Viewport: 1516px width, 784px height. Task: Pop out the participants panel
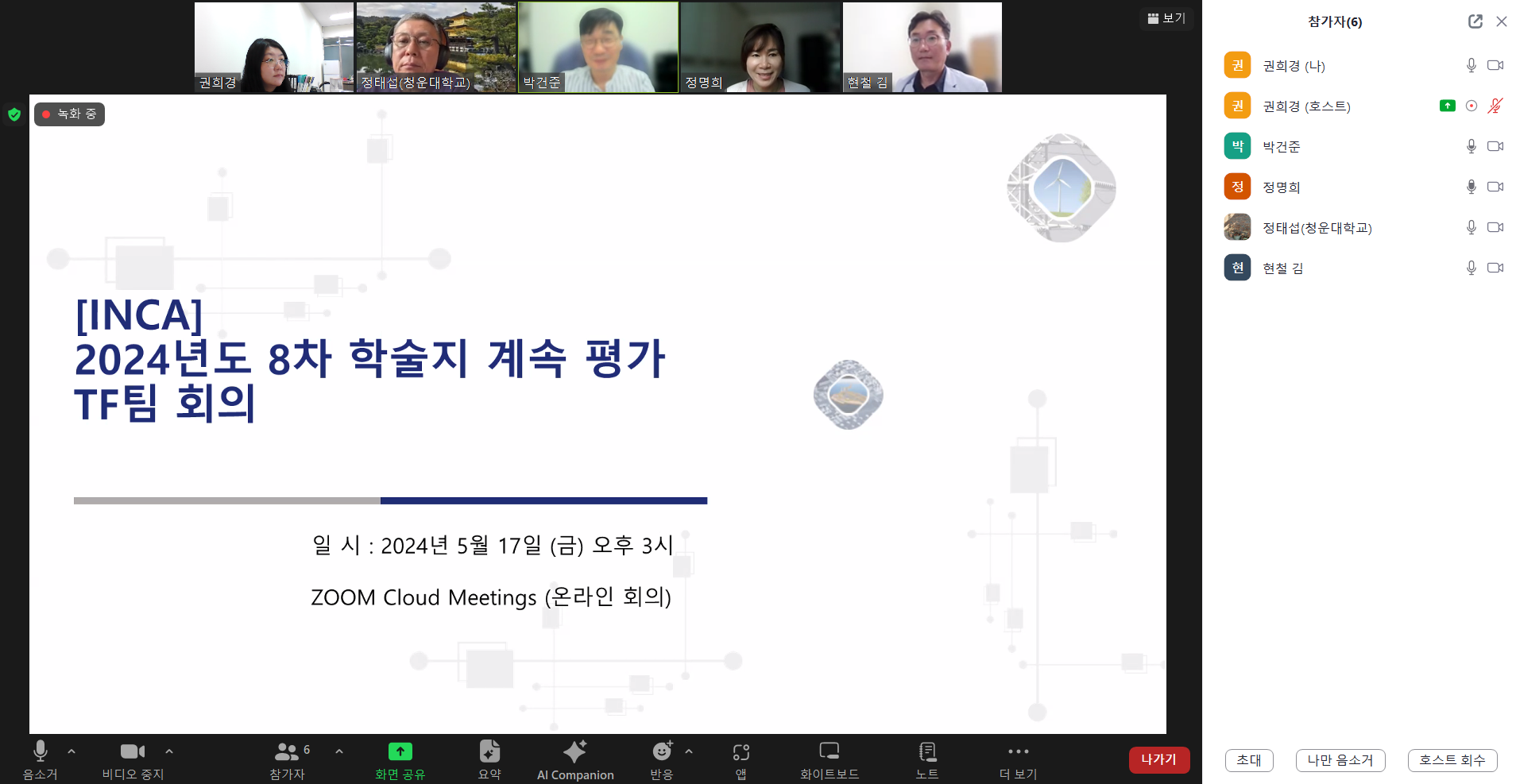pyautogui.click(x=1475, y=21)
